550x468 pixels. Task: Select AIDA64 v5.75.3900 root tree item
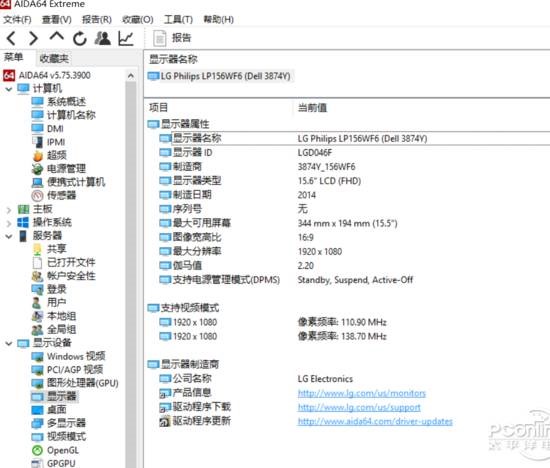pos(47,75)
